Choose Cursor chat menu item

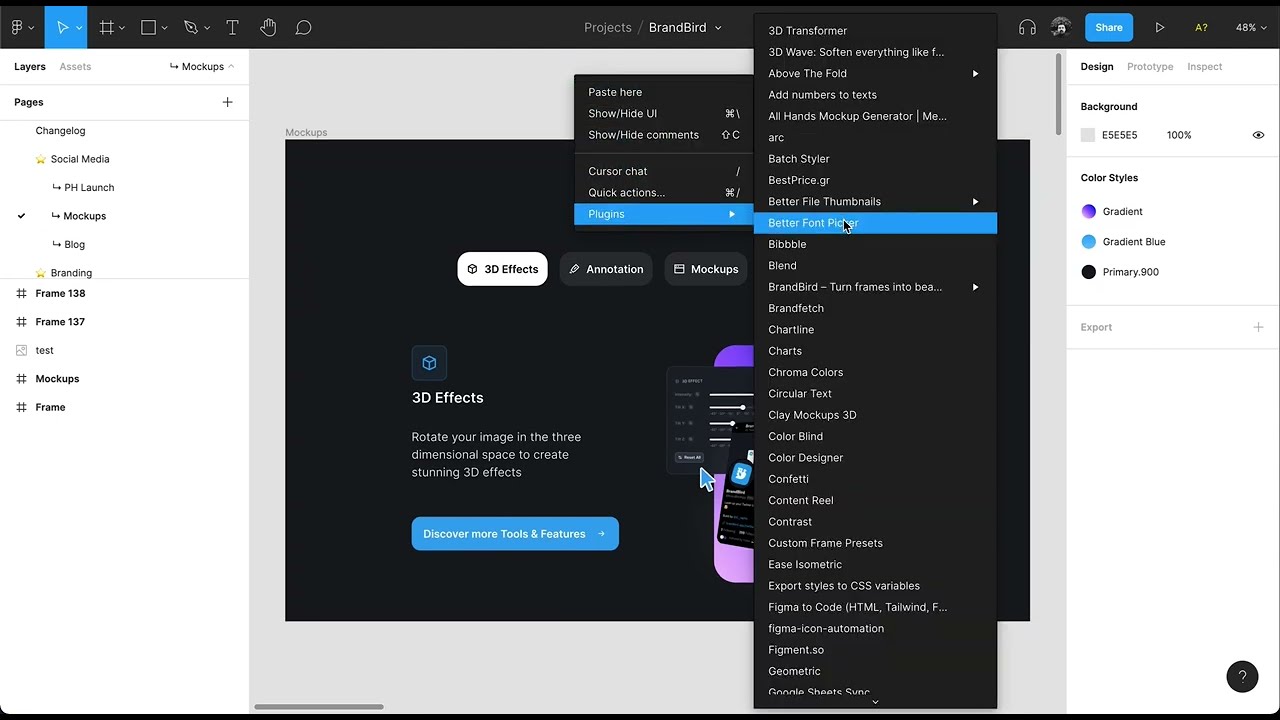[x=663, y=171]
